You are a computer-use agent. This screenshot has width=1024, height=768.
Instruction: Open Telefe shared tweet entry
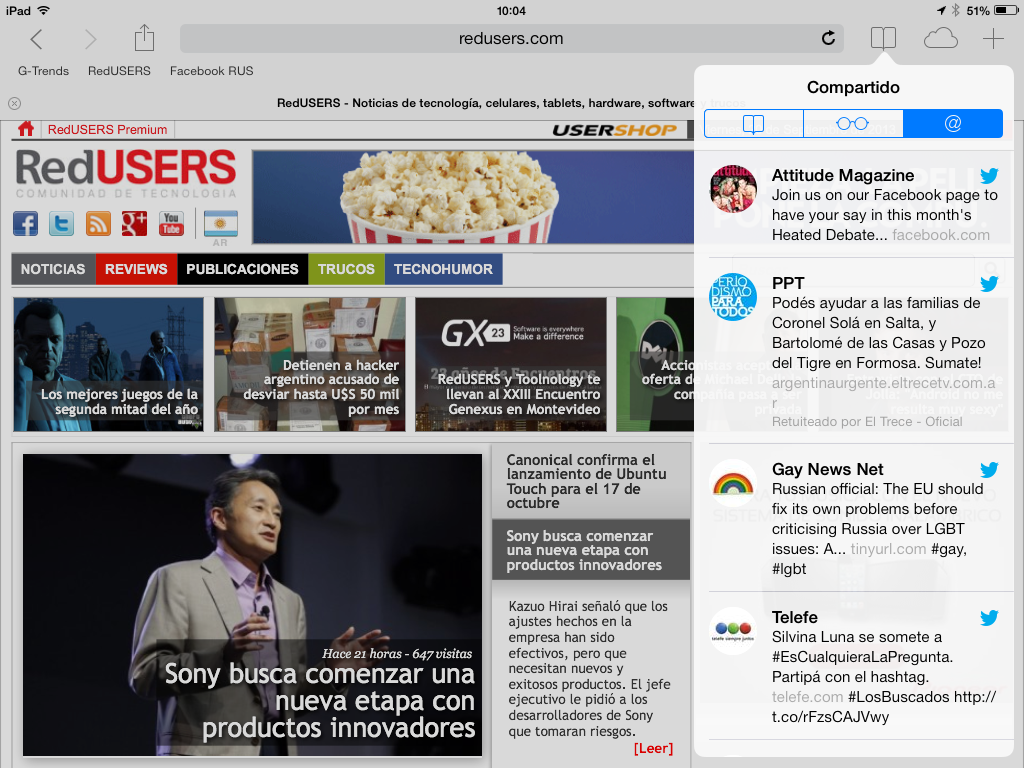(x=854, y=666)
